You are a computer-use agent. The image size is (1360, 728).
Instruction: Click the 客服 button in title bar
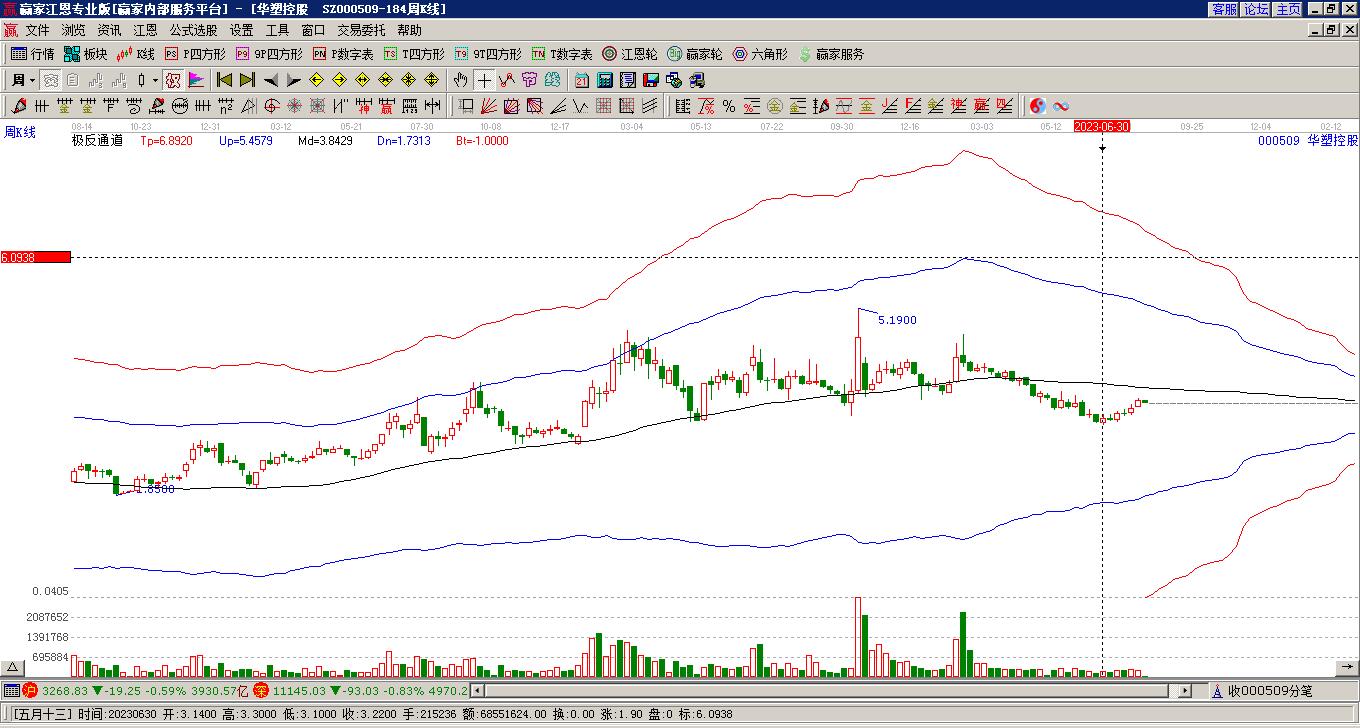coord(1224,9)
